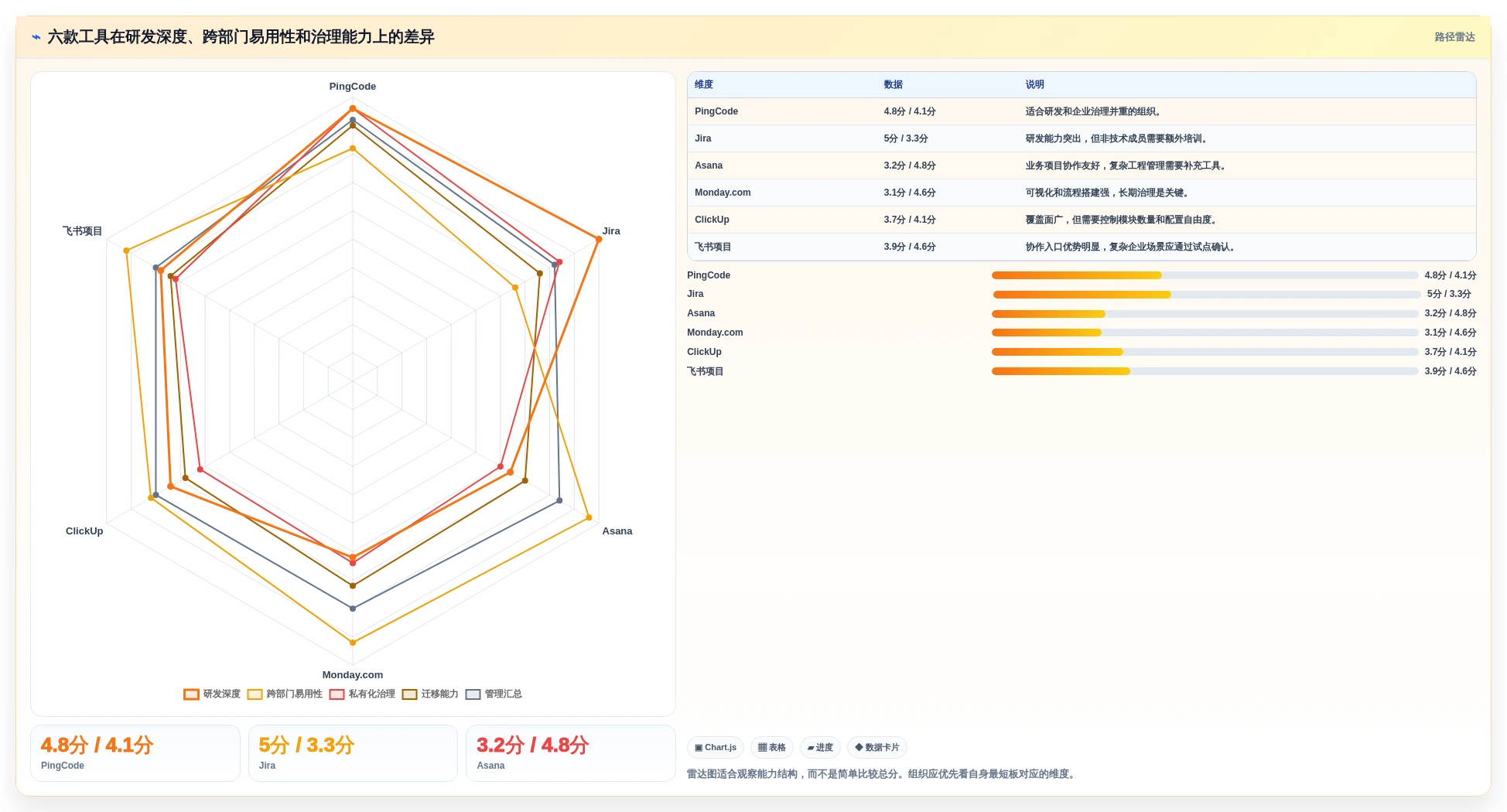This screenshot has width=1507, height=812.
Task: Click the 数据卡片 tag
Action: pos(877,747)
